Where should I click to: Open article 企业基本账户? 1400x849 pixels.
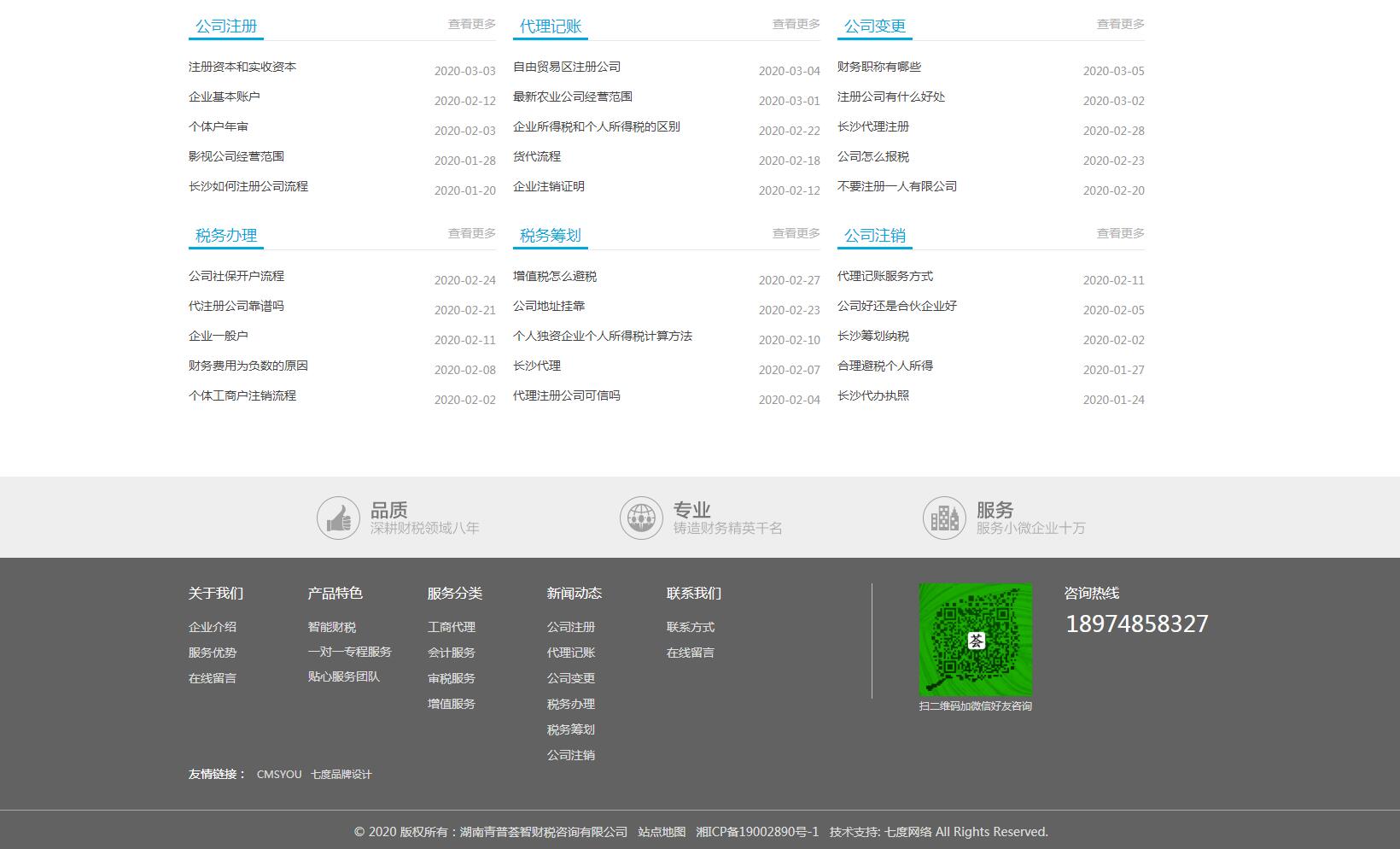coord(225,97)
